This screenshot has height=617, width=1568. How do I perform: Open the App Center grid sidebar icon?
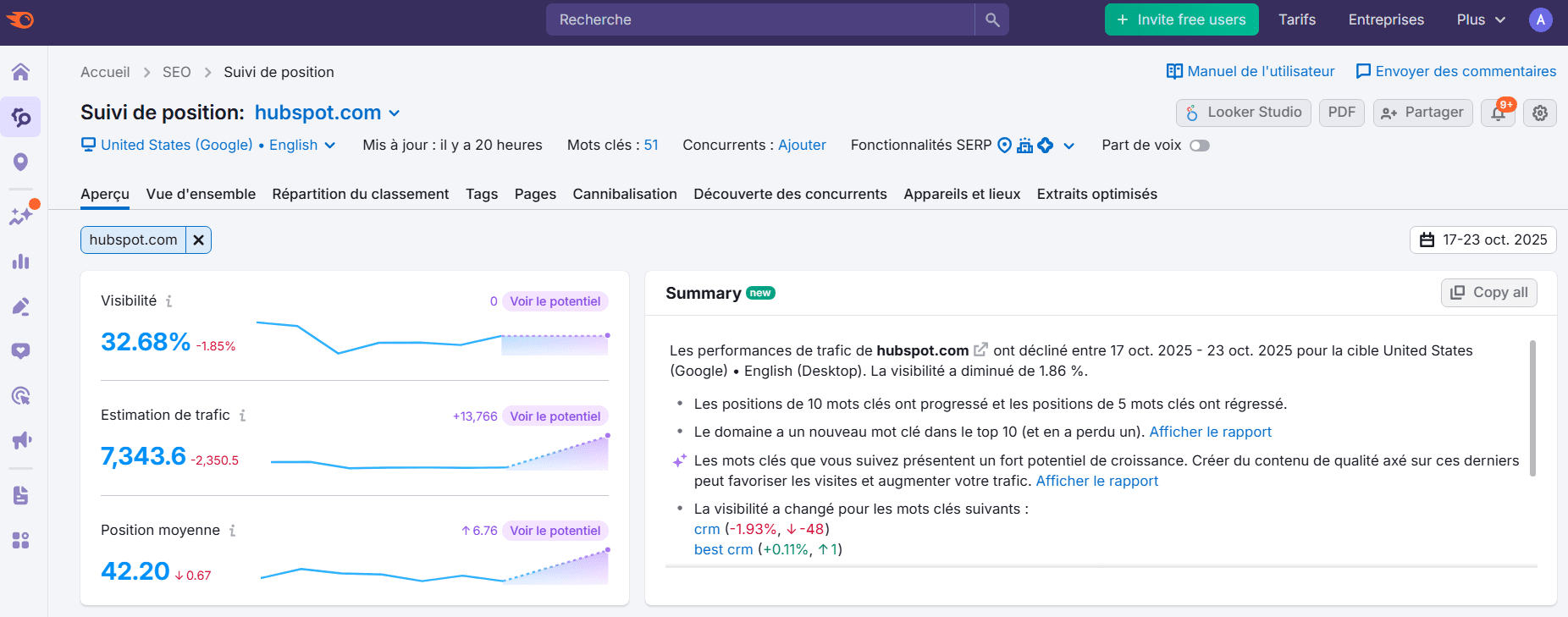(21, 540)
